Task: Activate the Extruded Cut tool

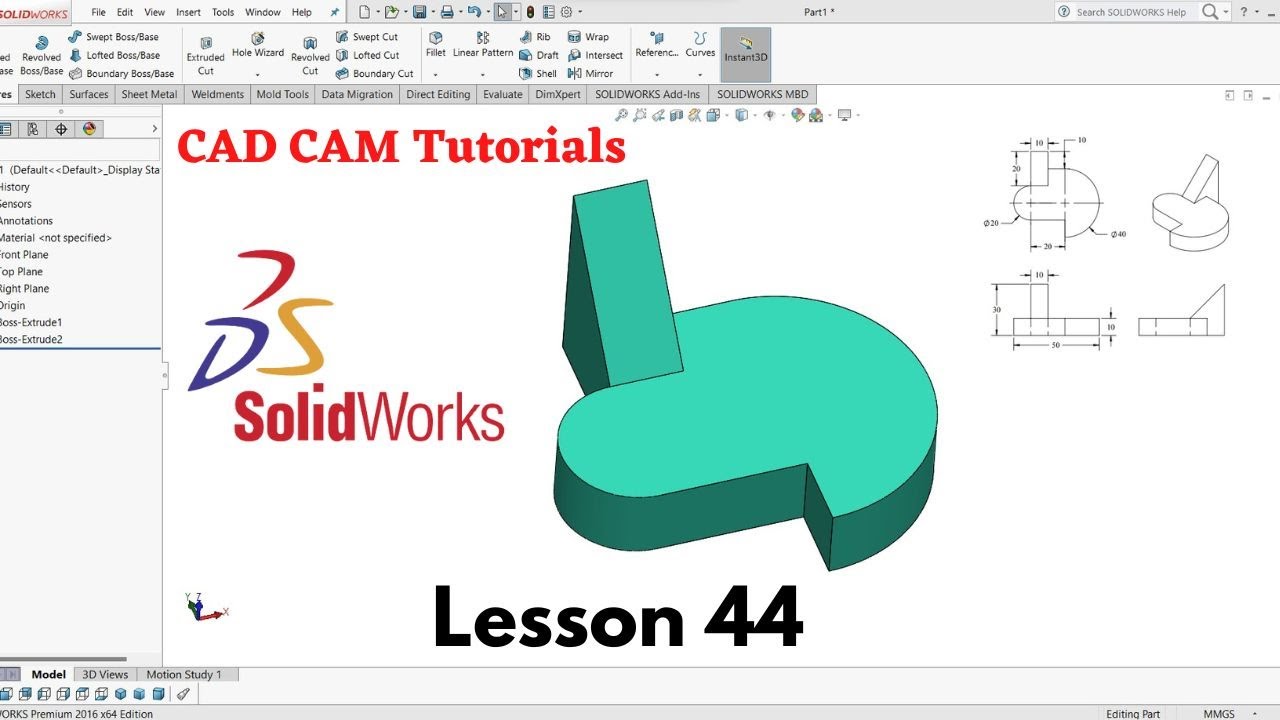Action: 206,56
